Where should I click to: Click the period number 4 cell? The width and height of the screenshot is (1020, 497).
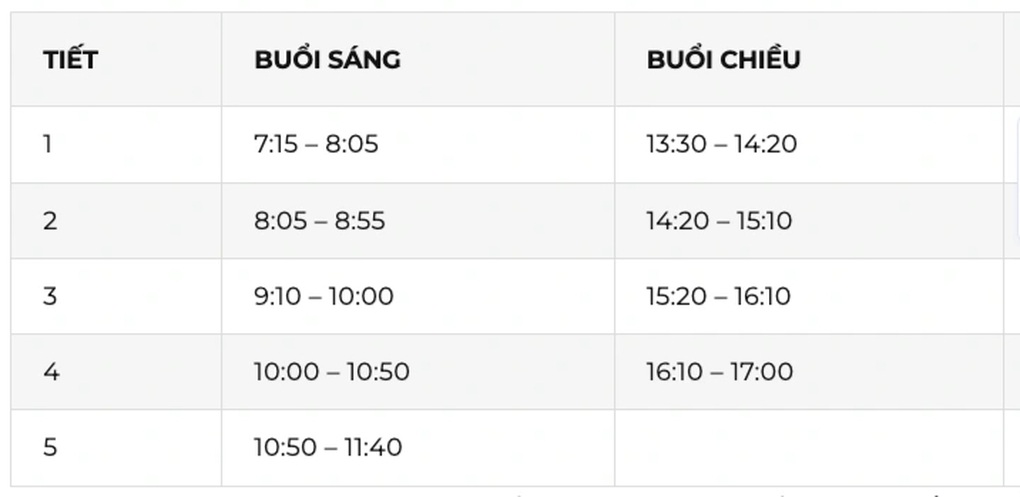click(51, 372)
